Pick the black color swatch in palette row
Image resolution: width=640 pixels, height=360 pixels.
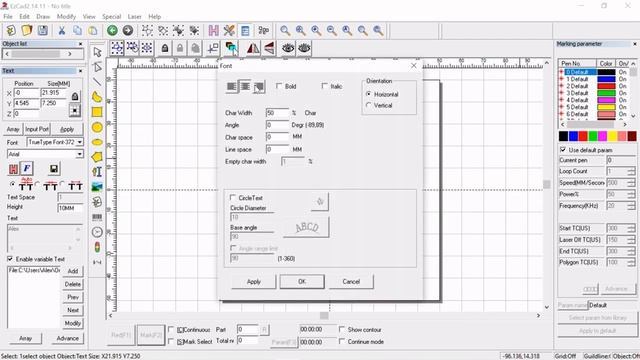563,136
